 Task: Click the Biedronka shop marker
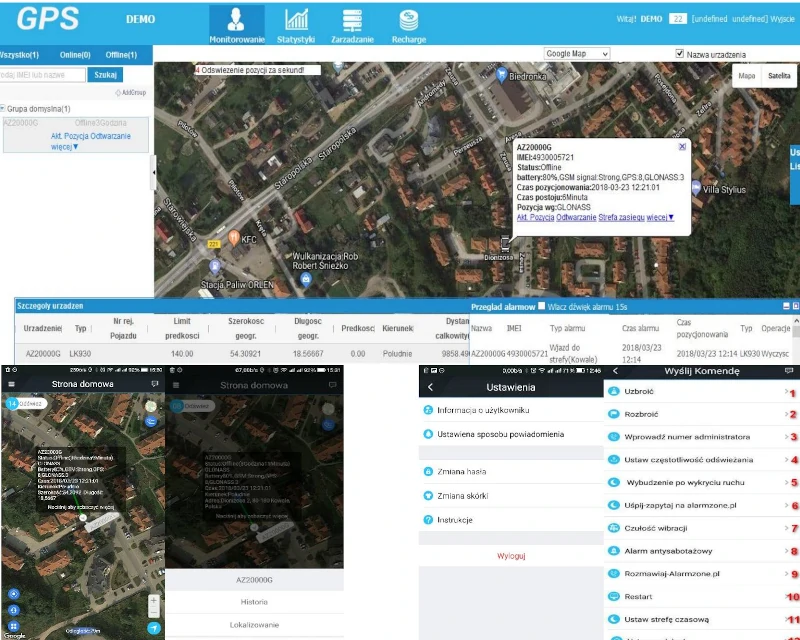(x=504, y=73)
